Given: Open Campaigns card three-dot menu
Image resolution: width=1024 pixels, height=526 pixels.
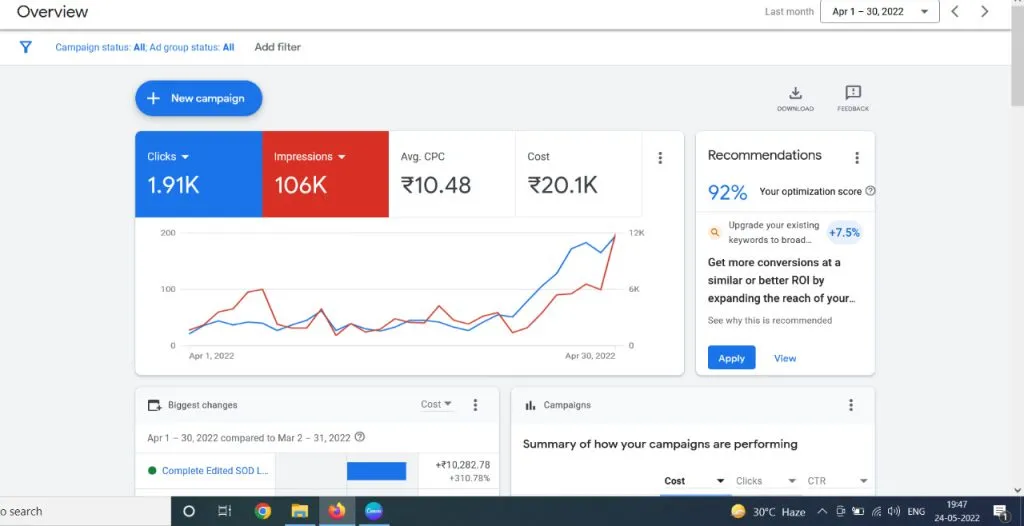Looking at the screenshot, I should (850, 404).
